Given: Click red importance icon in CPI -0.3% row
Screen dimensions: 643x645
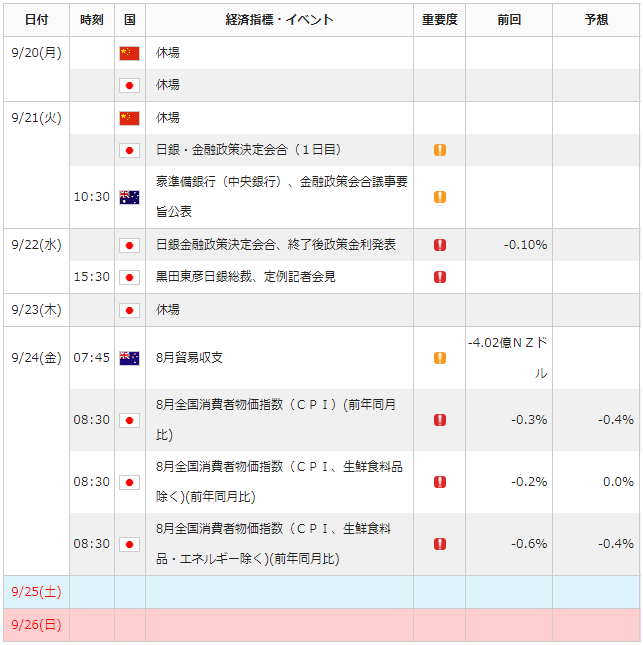Looking at the screenshot, I should [440, 420].
